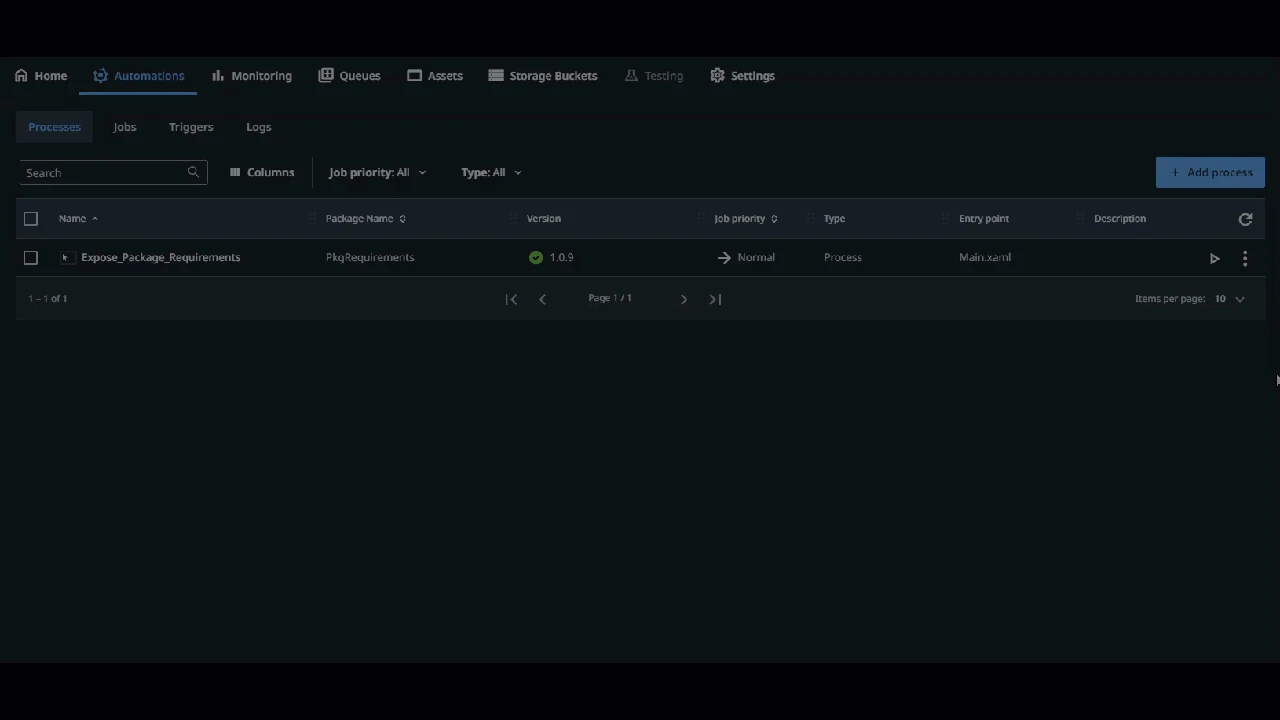Refresh the processes table
Screen dimensions: 1280x720
click(1245, 219)
